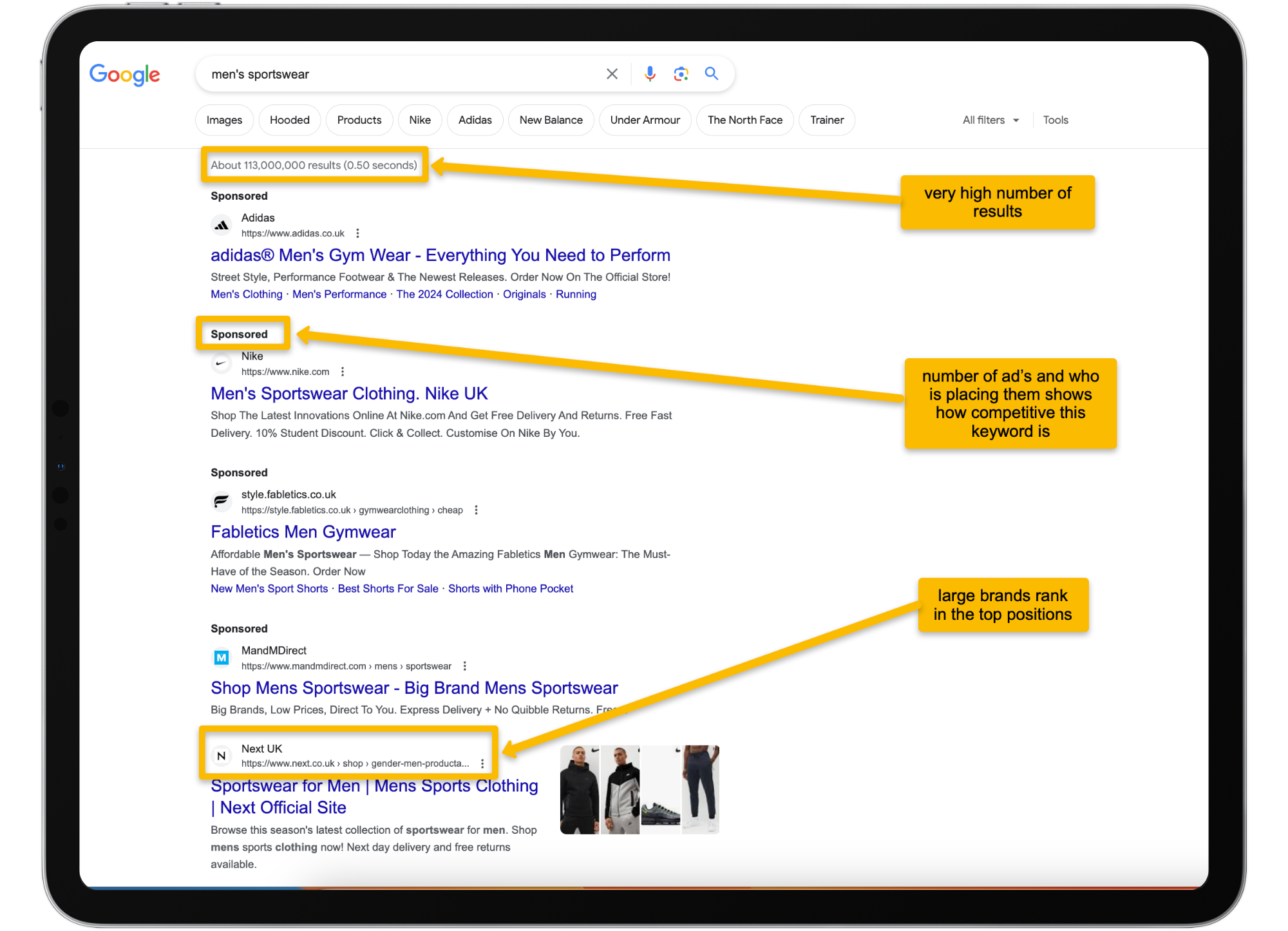
Task: Clear the search query with the X icon
Action: (612, 74)
